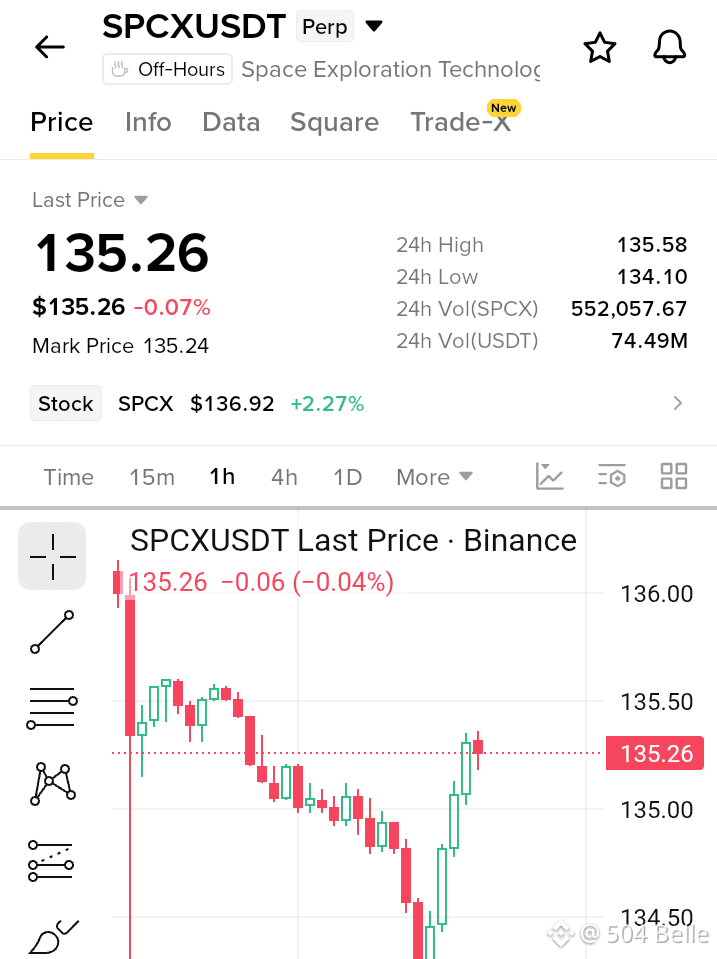Click the 135.50 price axis label
This screenshot has height=959, width=717.
click(656, 702)
